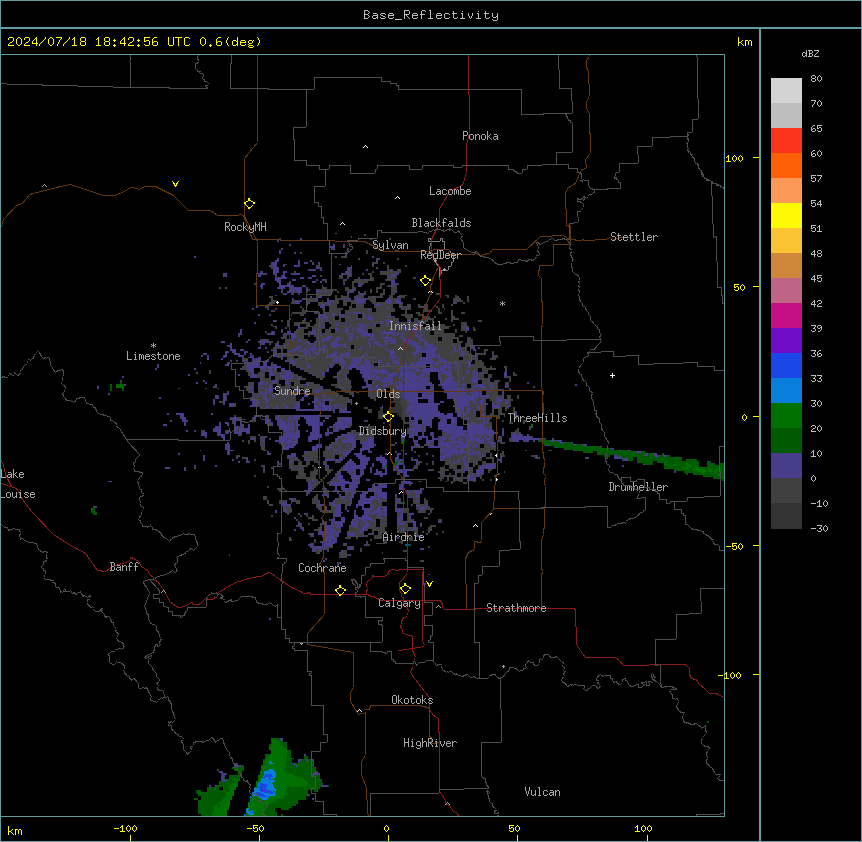Click the km label at bottom left
This screenshot has width=862, height=842.
pyautogui.click(x=15, y=830)
